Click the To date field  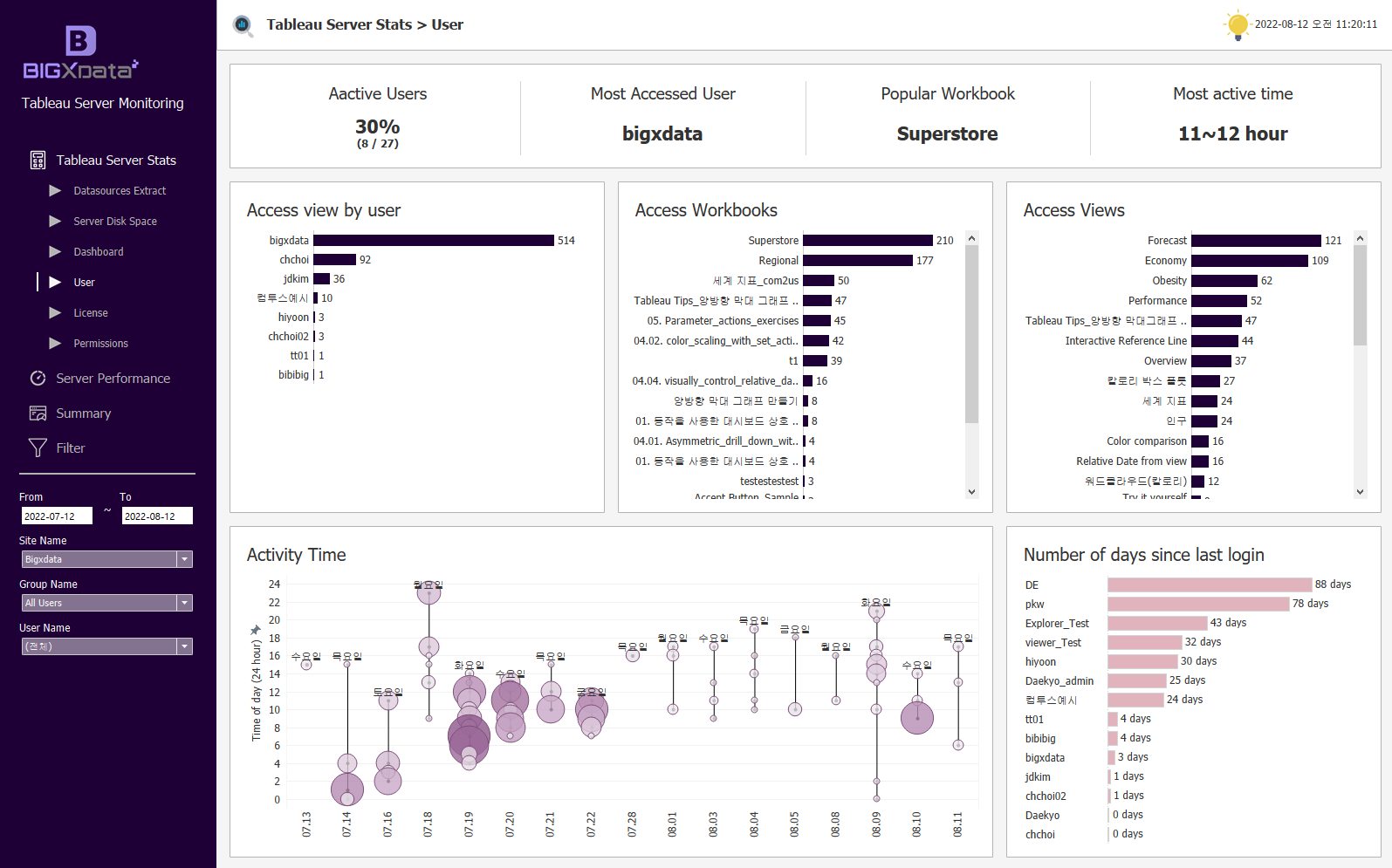(x=157, y=516)
